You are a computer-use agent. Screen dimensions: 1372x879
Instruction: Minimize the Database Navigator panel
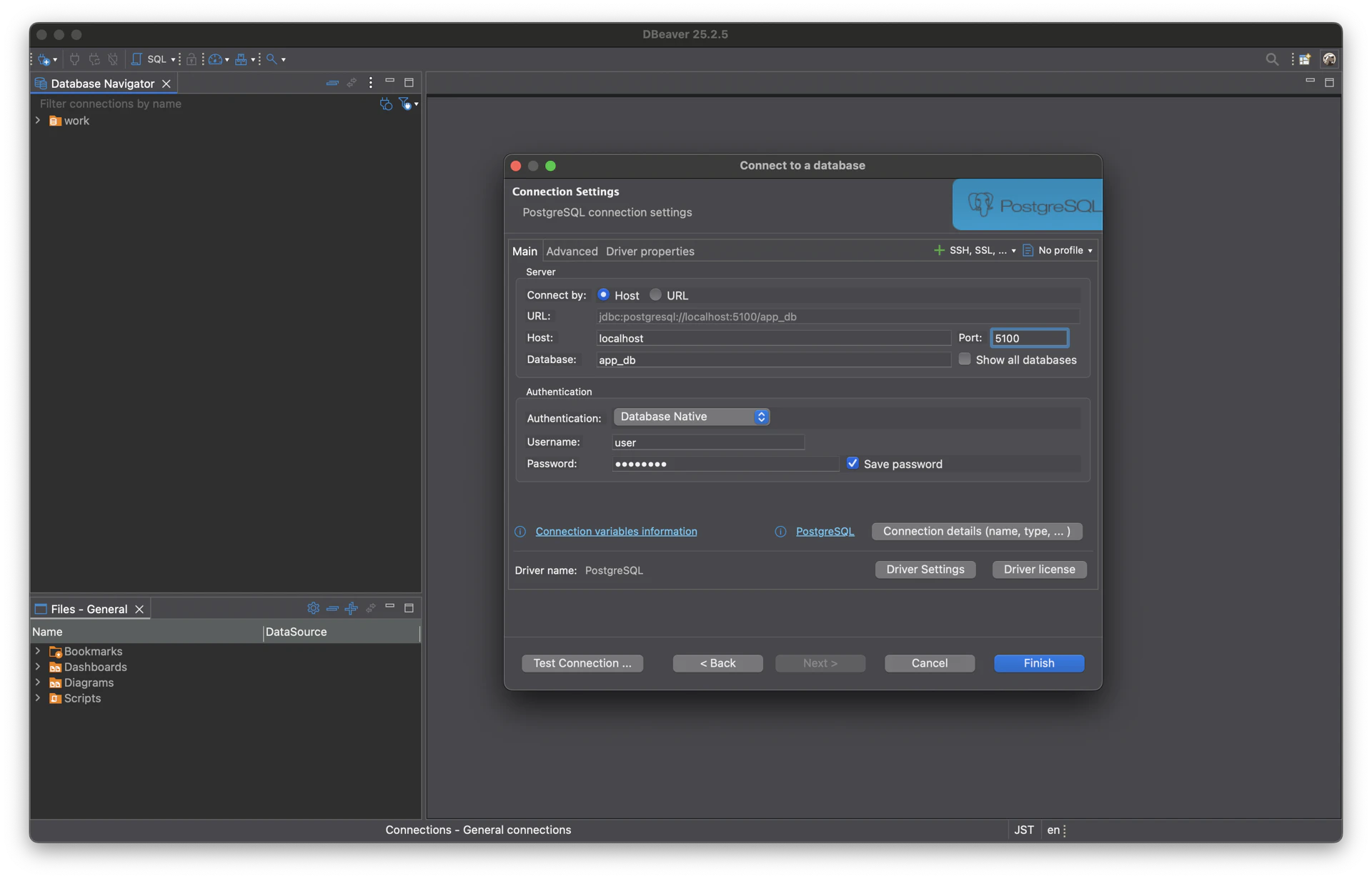[x=389, y=81]
